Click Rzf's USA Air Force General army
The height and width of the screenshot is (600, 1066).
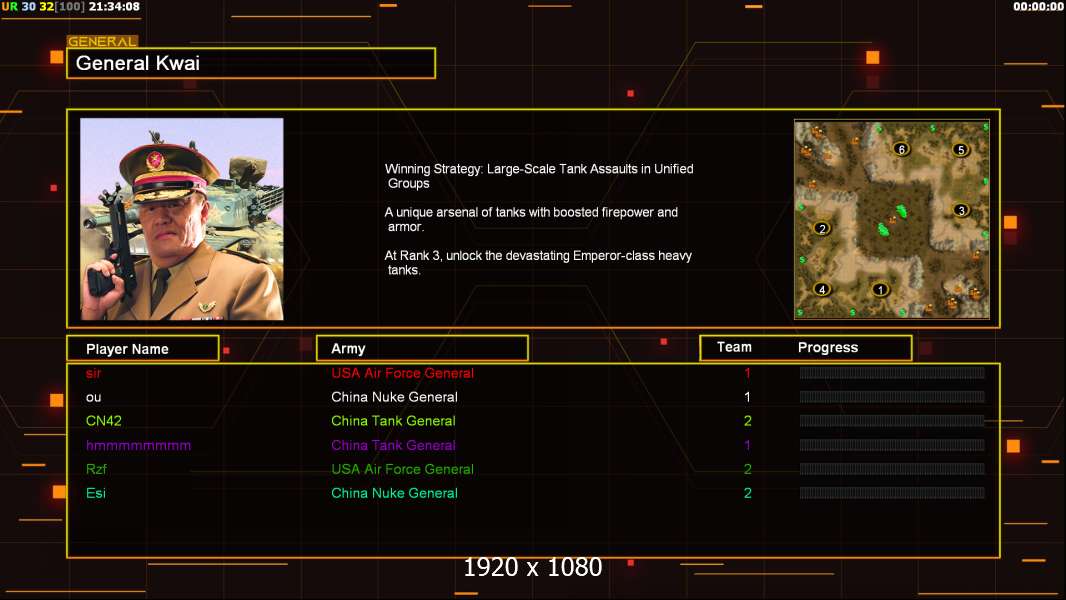(x=402, y=469)
